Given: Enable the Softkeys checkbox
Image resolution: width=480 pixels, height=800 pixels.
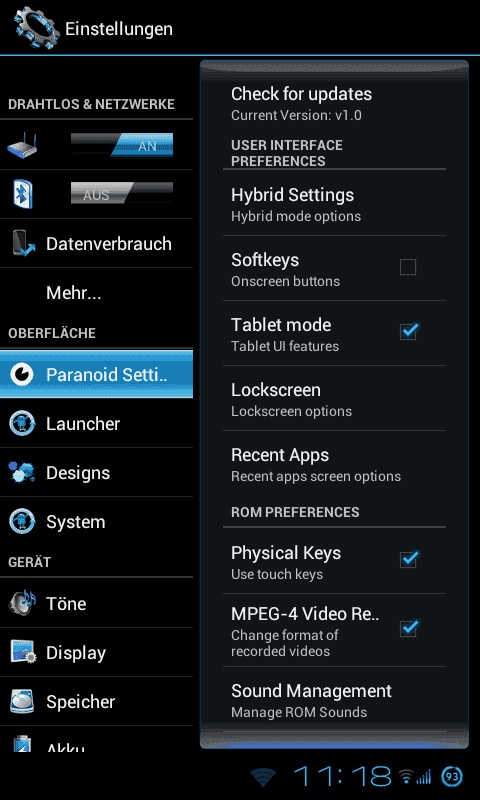Looking at the screenshot, I should pos(408,267).
